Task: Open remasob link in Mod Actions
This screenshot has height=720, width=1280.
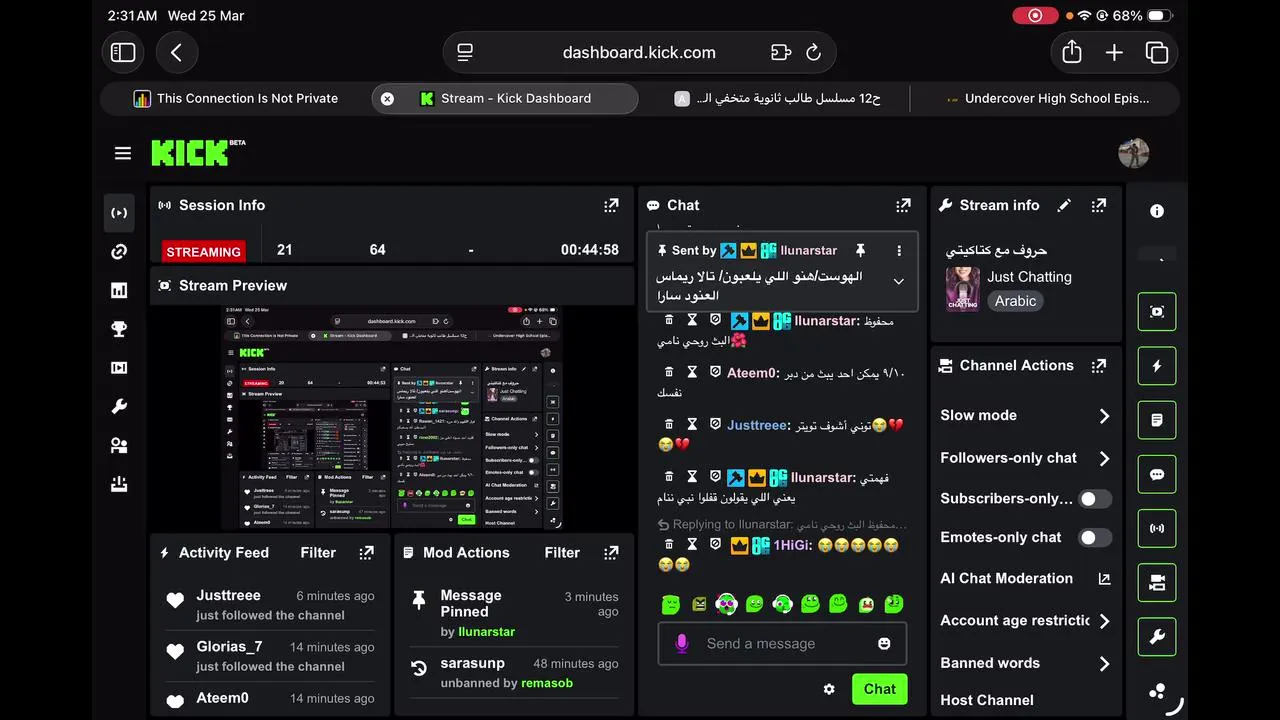Action: pos(546,683)
